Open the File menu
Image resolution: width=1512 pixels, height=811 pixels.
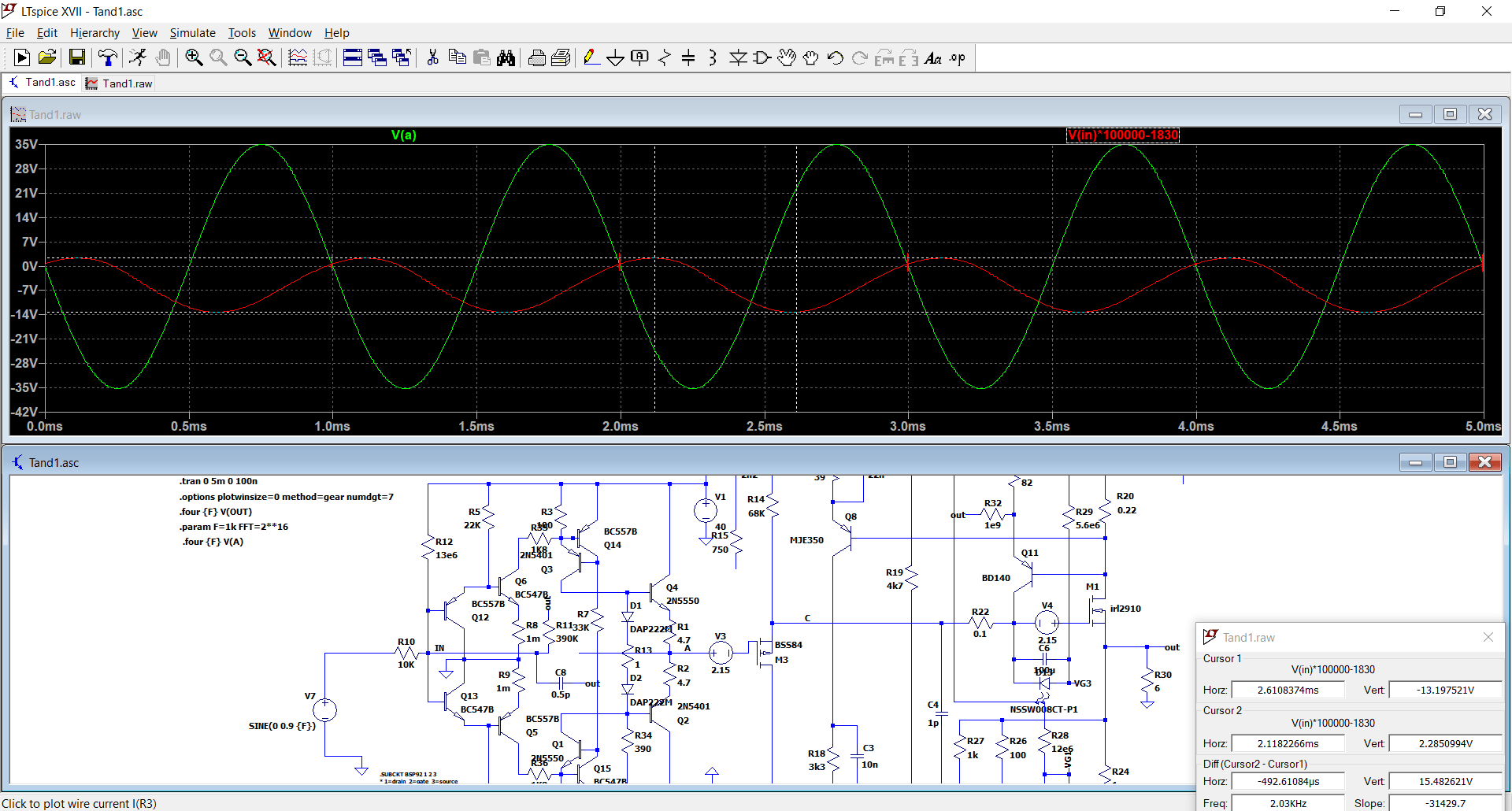15,33
